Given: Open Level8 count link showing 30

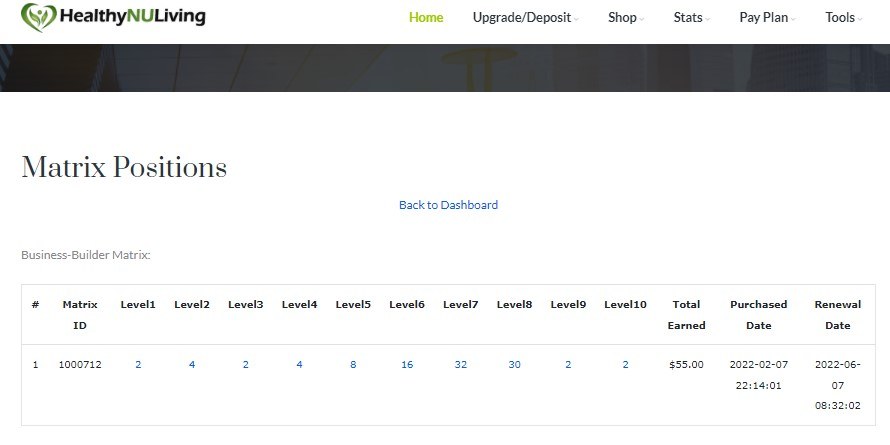Looking at the screenshot, I should (514, 364).
